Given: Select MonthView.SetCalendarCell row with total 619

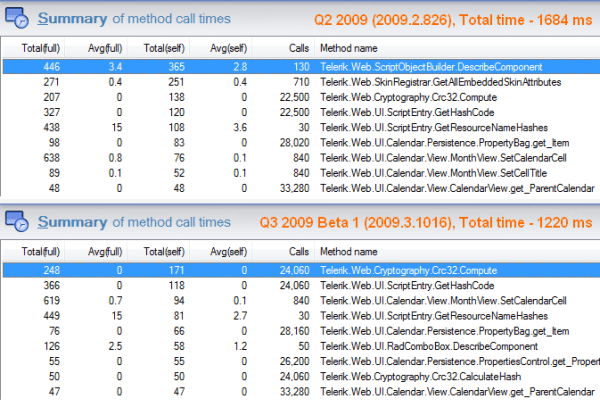Looking at the screenshot, I should (302, 301).
